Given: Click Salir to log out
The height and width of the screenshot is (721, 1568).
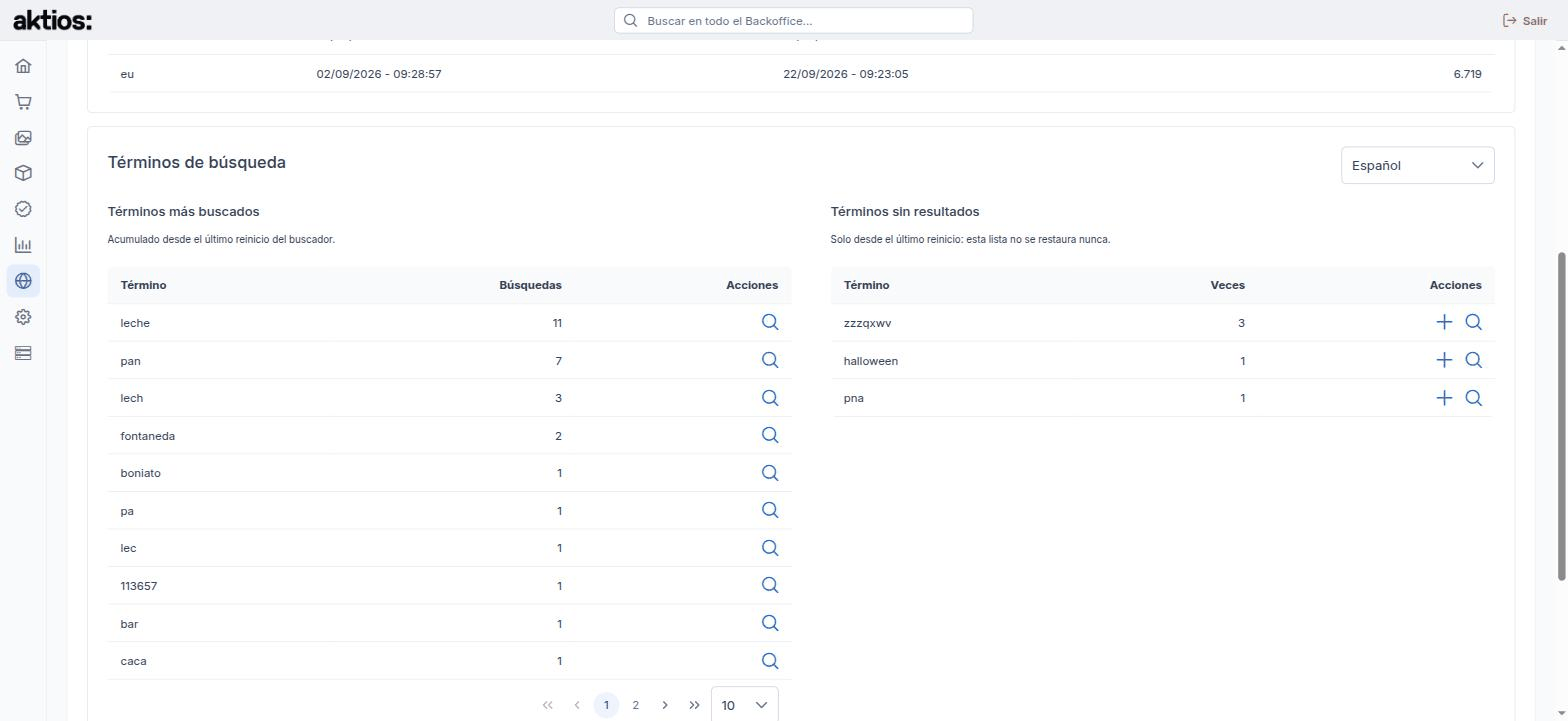Looking at the screenshot, I should 1525,20.
